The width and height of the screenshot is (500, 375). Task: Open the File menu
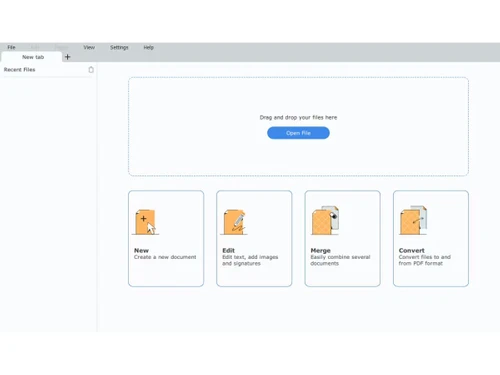pyautogui.click(x=11, y=47)
